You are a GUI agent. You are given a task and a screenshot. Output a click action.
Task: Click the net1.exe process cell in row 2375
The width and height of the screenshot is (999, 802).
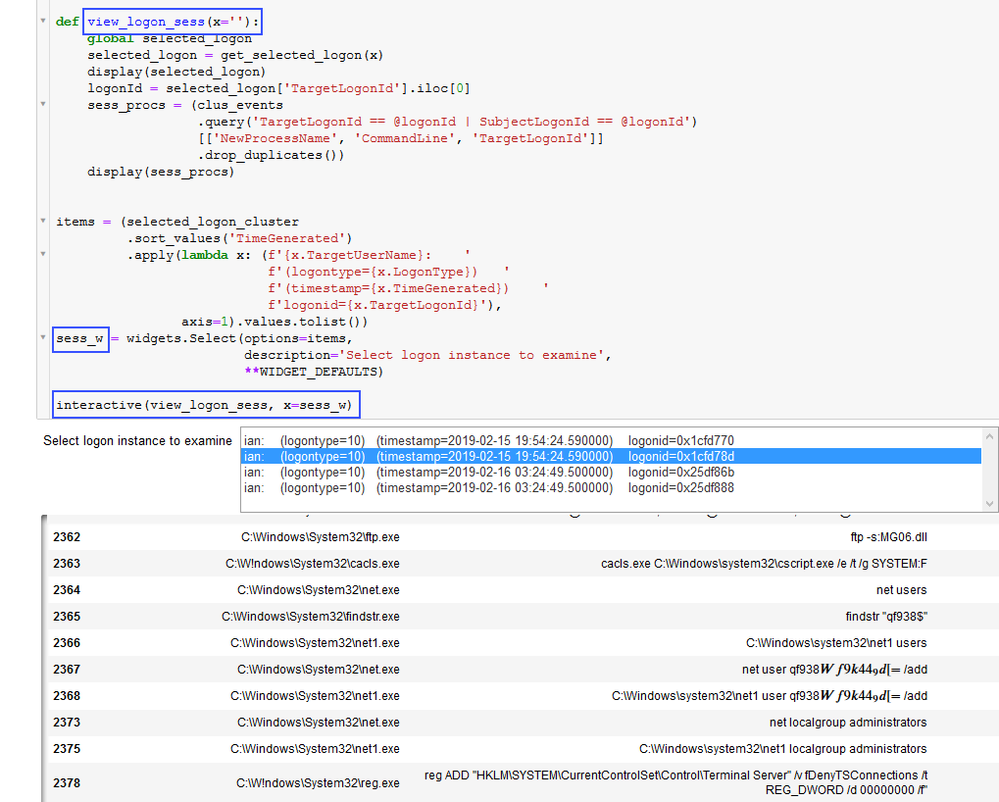pos(315,748)
